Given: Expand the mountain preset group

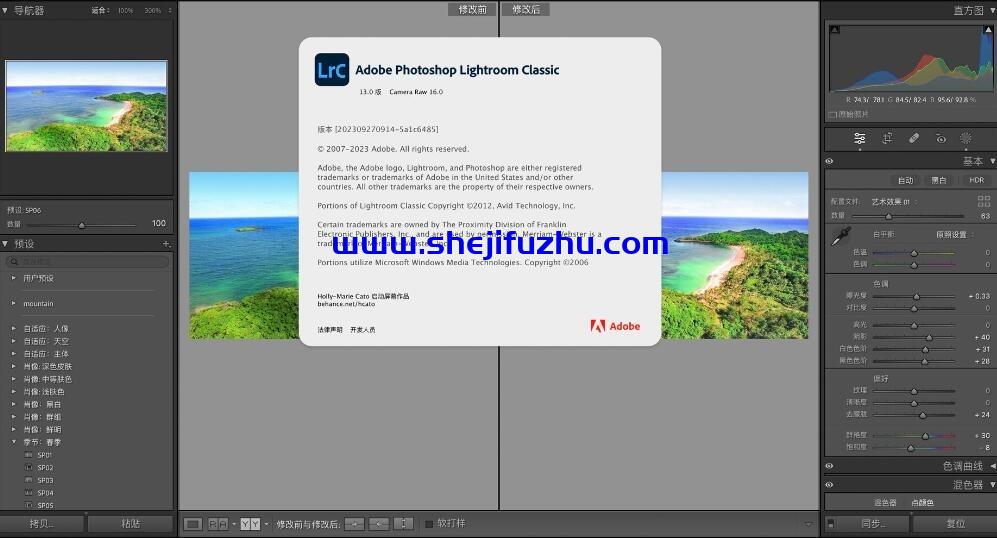Looking at the screenshot, I should coord(13,303).
